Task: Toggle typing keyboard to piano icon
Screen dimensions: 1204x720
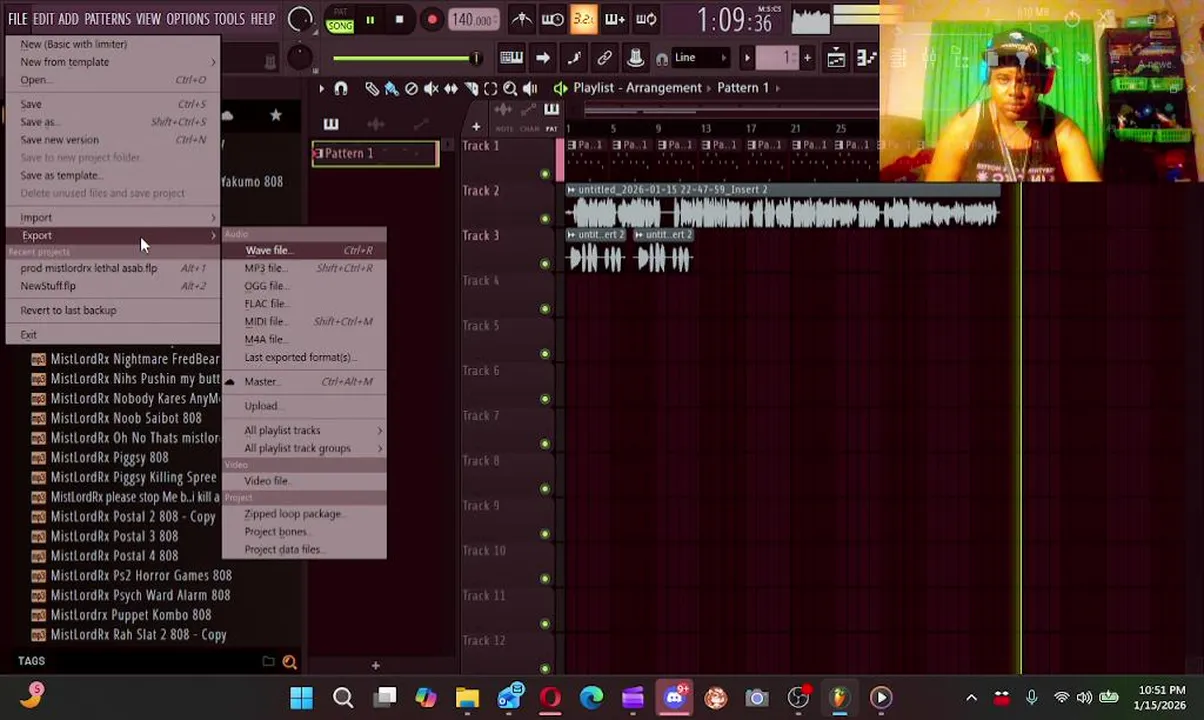Action: click(511, 57)
